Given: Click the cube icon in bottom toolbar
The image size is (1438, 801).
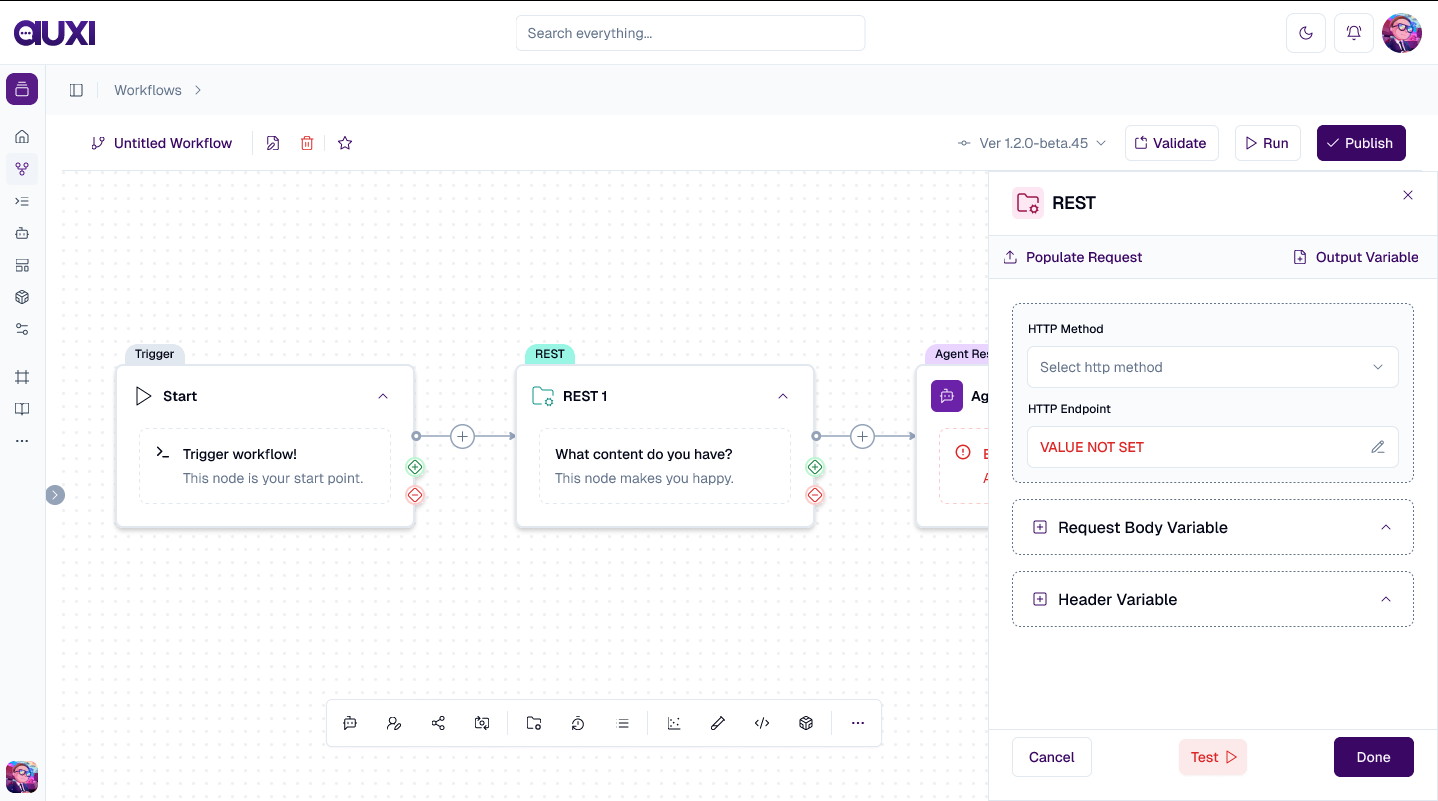Looking at the screenshot, I should 806,723.
